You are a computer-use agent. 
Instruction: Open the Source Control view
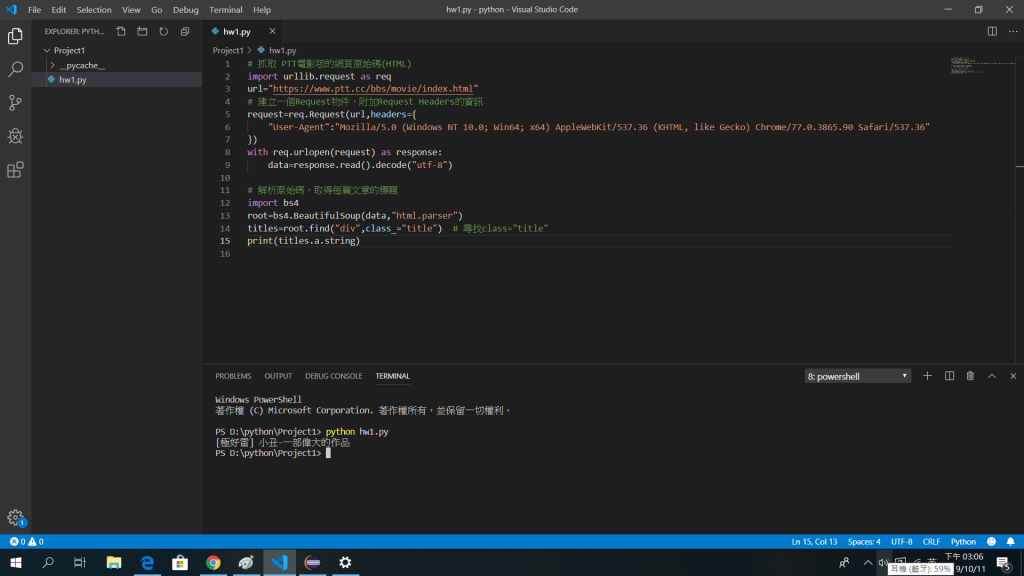(15, 103)
